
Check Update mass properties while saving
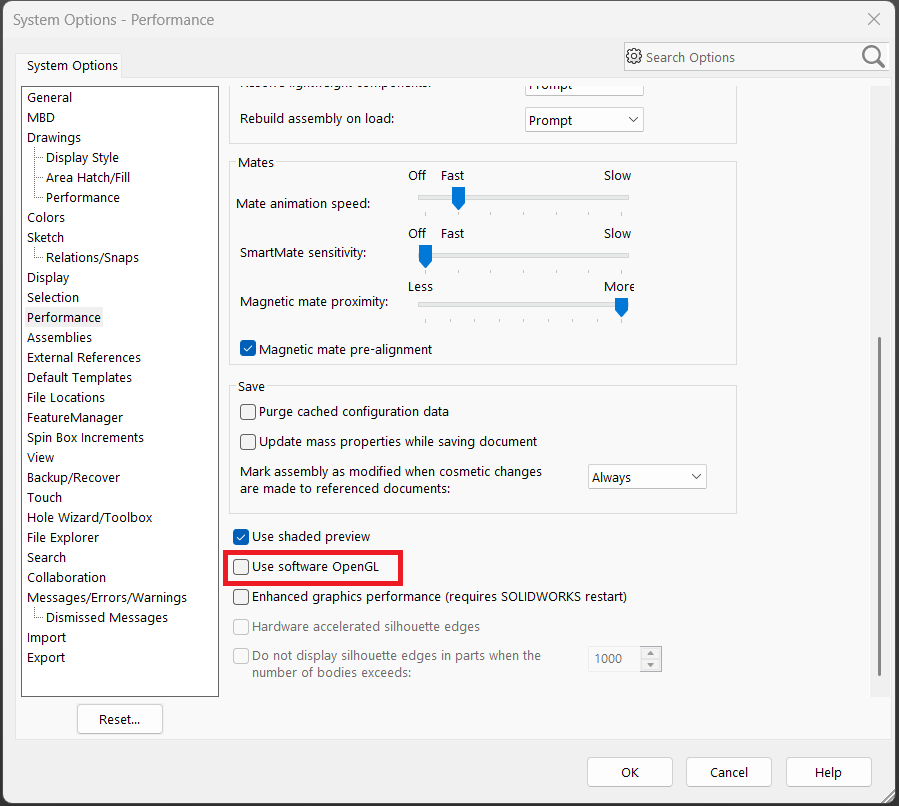248,441
